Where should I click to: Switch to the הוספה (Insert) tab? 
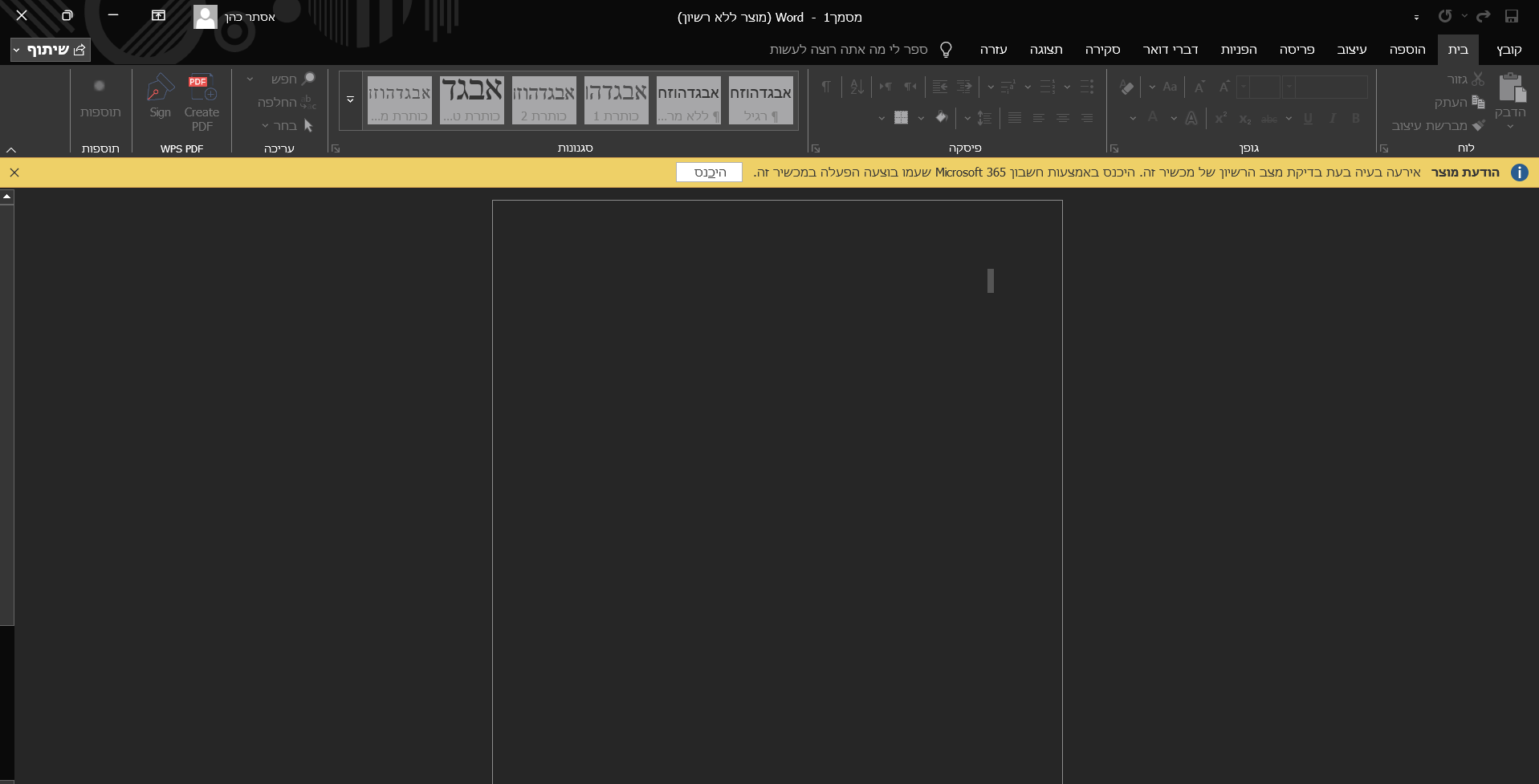tap(1407, 50)
